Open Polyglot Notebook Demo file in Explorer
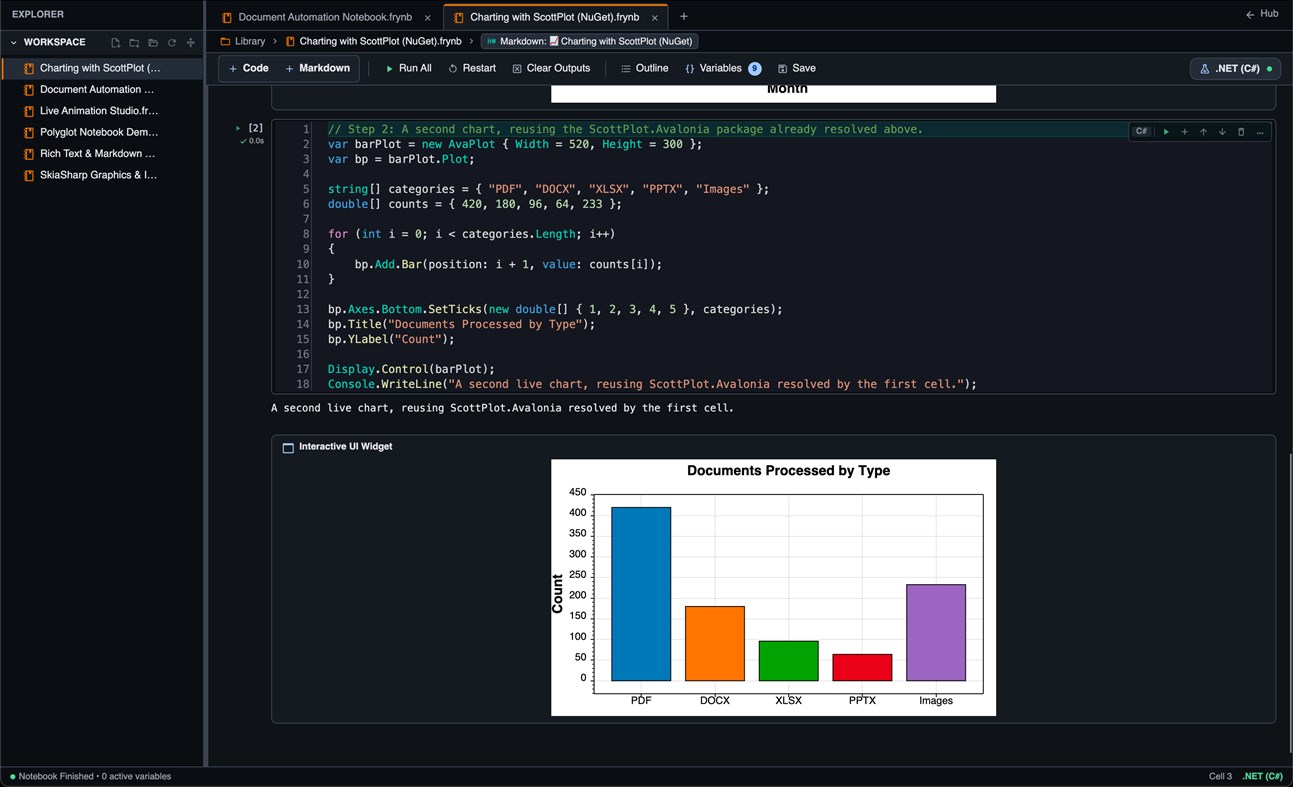Viewport: 1293px width, 787px height. click(101, 132)
